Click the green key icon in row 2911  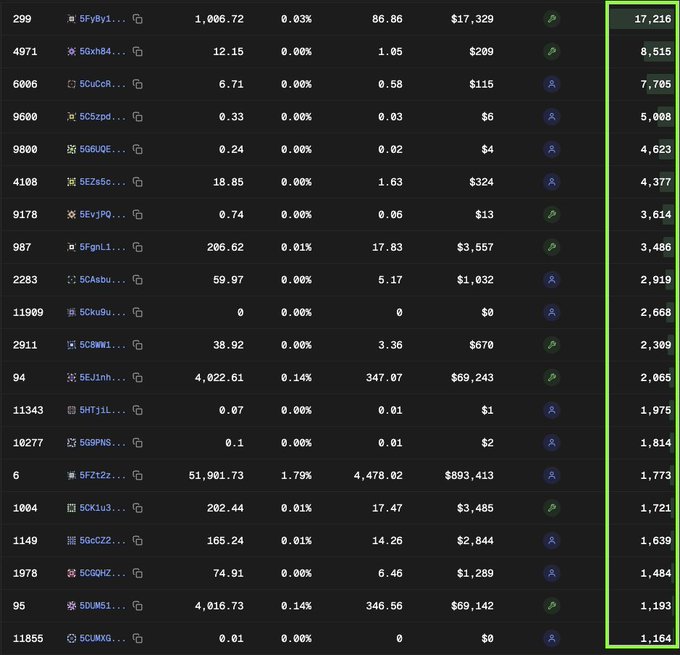pyautogui.click(x=552, y=345)
